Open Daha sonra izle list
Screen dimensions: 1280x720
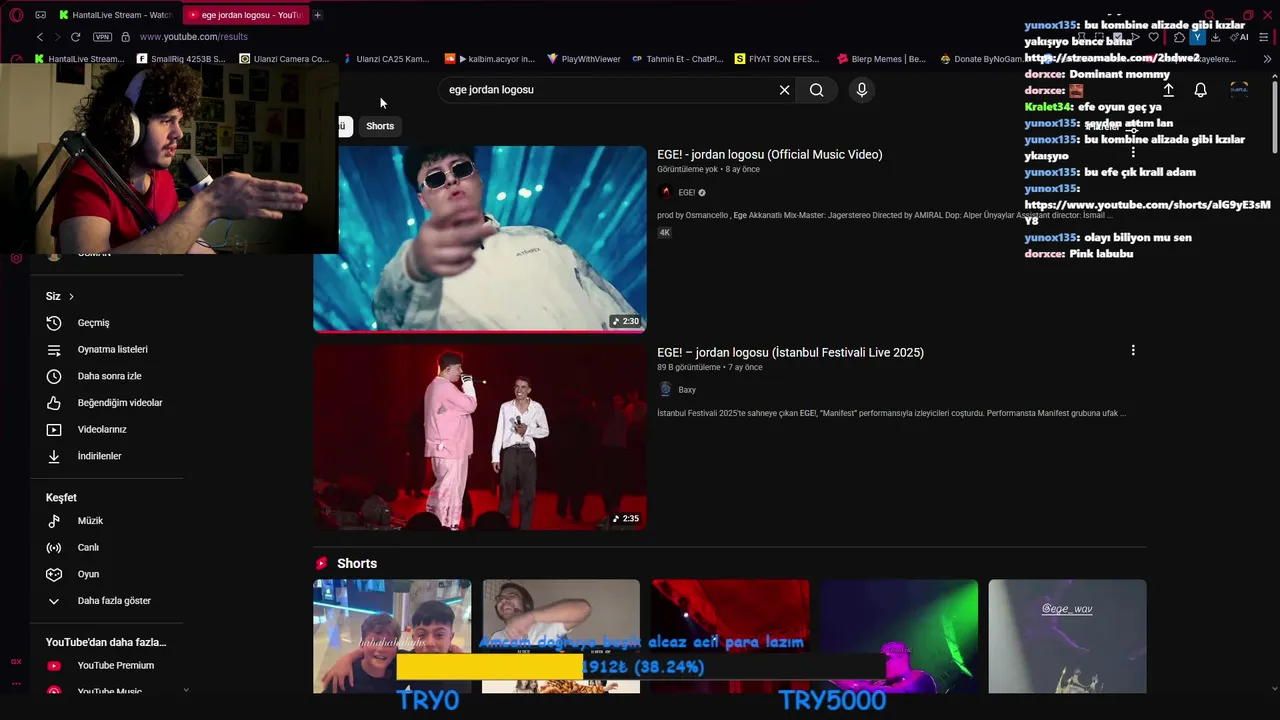[106, 376]
